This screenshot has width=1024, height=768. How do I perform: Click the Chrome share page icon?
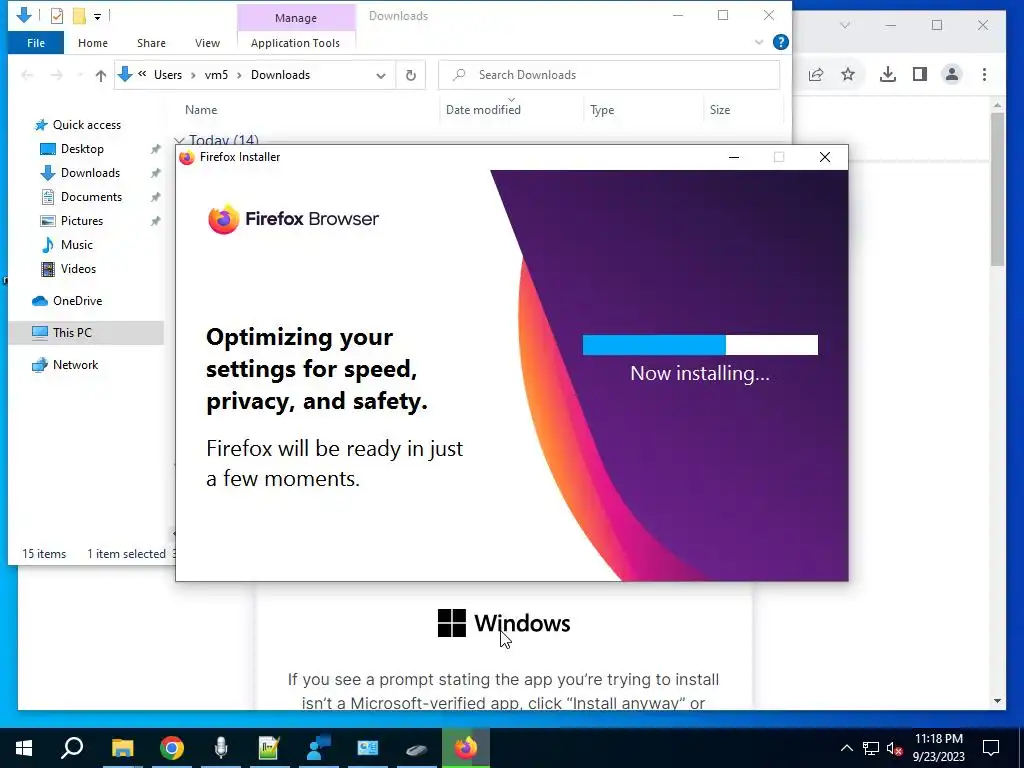(816, 74)
